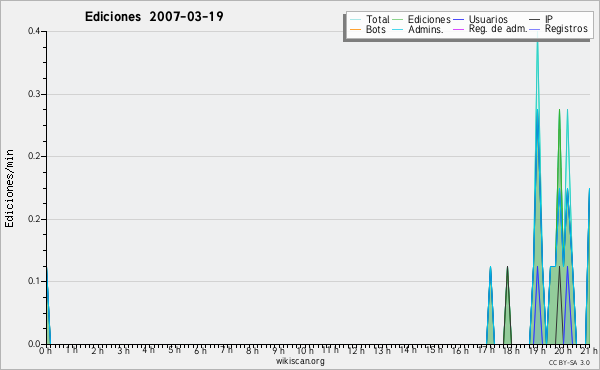
Task: Click the 0.1 y-axis value
Action: tap(34, 281)
